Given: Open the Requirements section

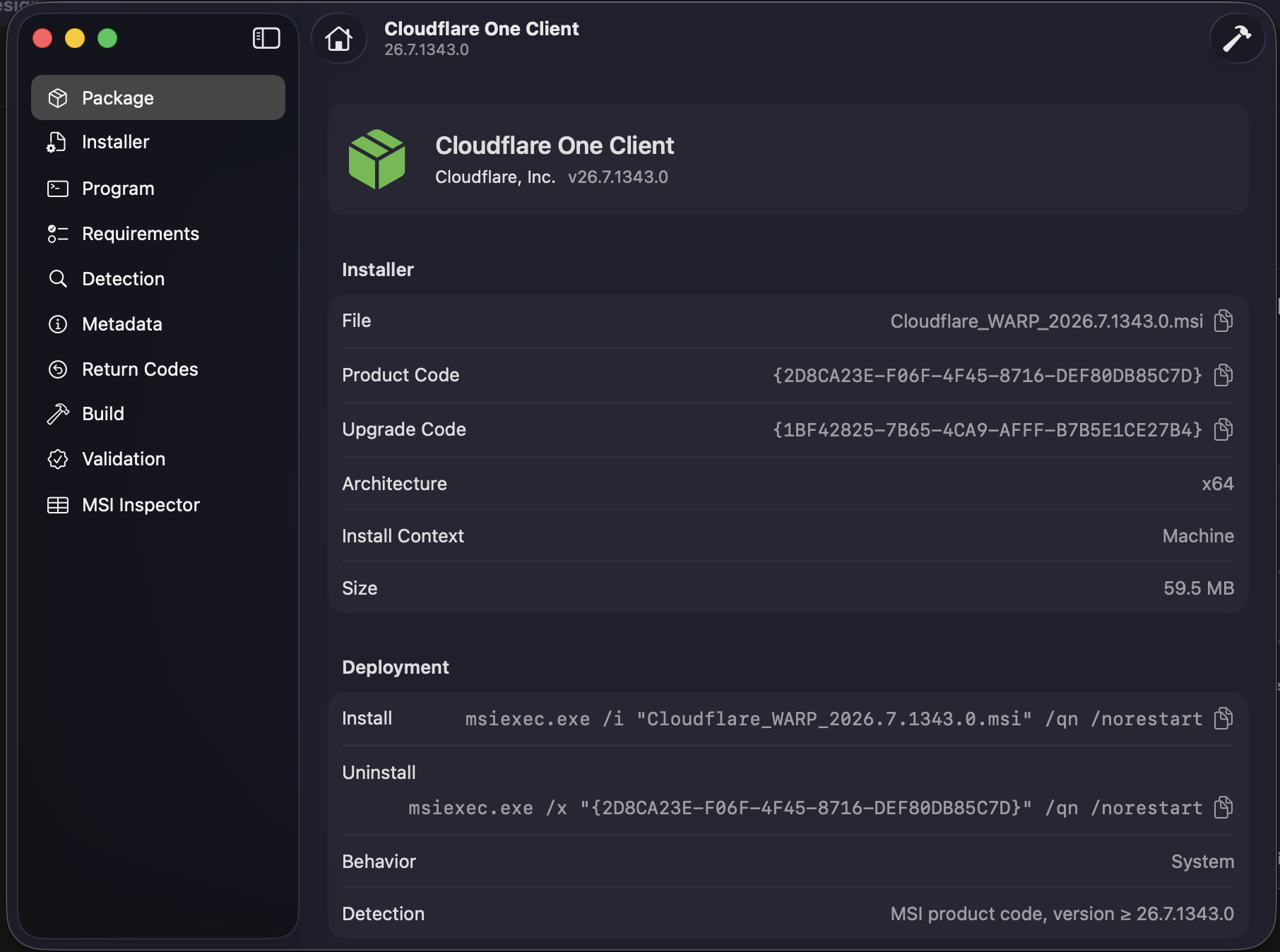Looking at the screenshot, I should pyautogui.click(x=141, y=234).
